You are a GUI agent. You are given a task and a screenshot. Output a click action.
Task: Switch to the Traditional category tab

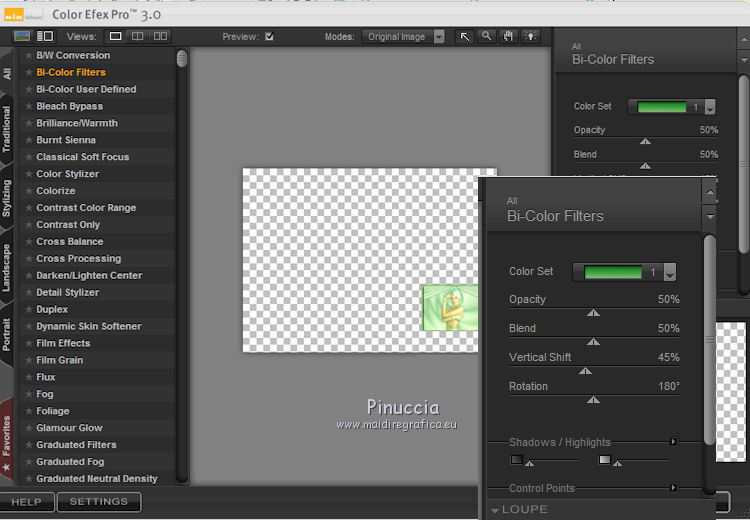click(7, 129)
